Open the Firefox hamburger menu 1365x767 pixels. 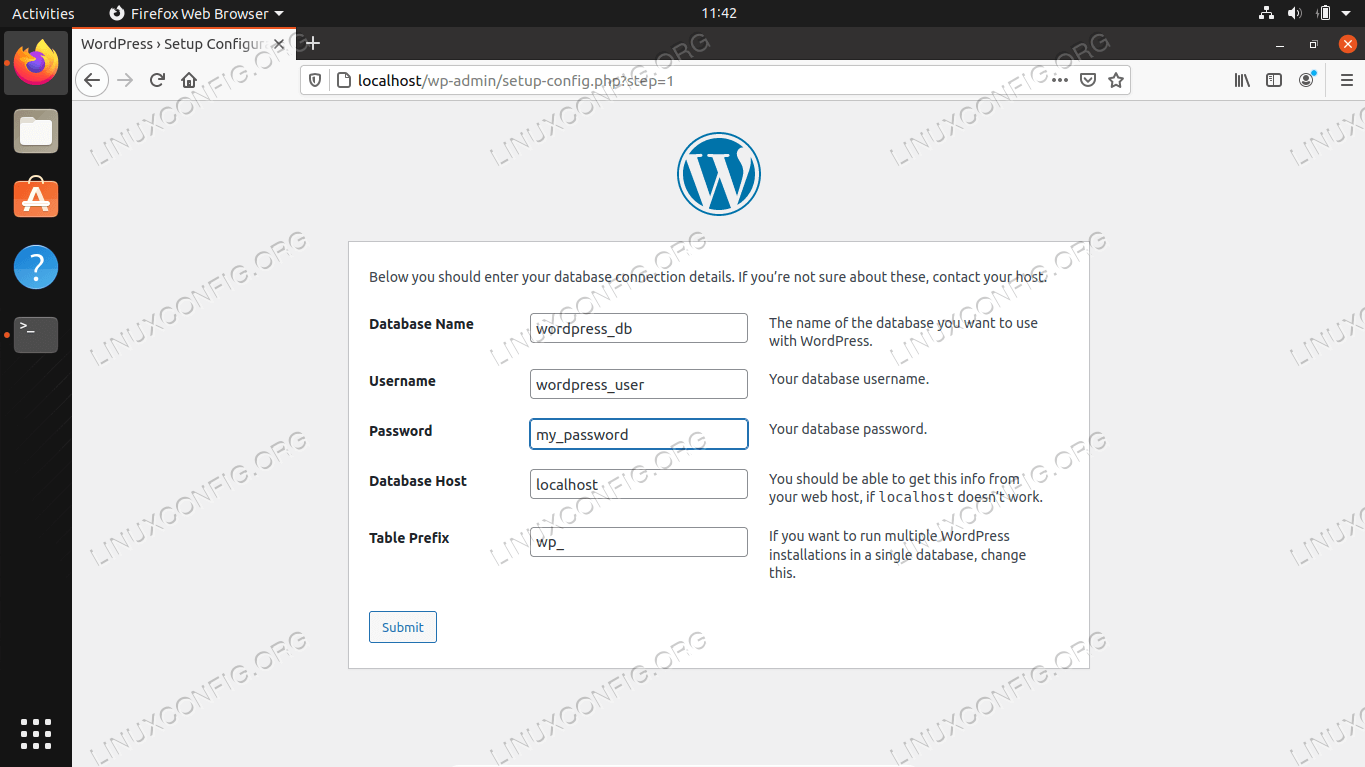click(1346, 80)
